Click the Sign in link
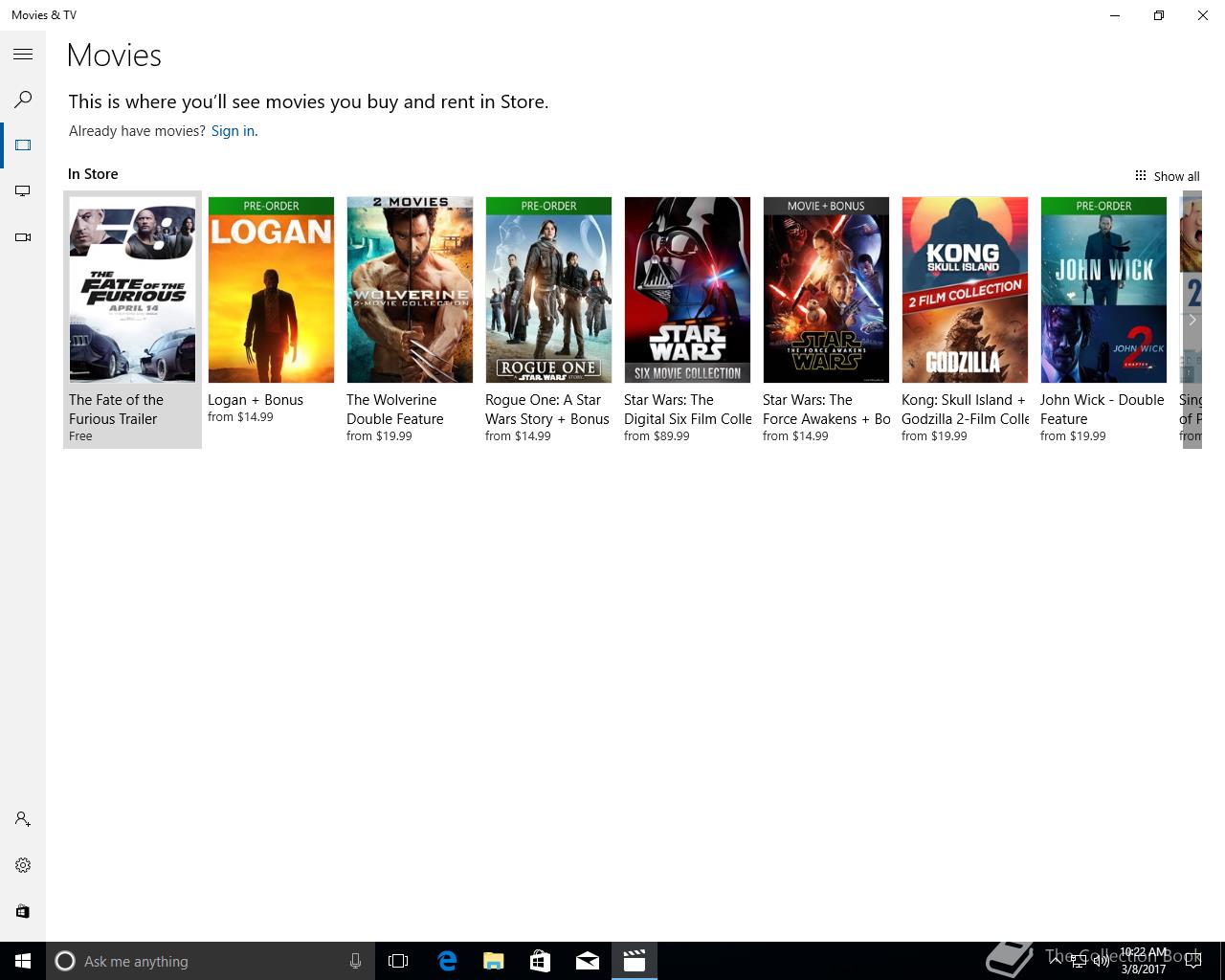The width and height of the screenshot is (1225, 980). tap(234, 131)
